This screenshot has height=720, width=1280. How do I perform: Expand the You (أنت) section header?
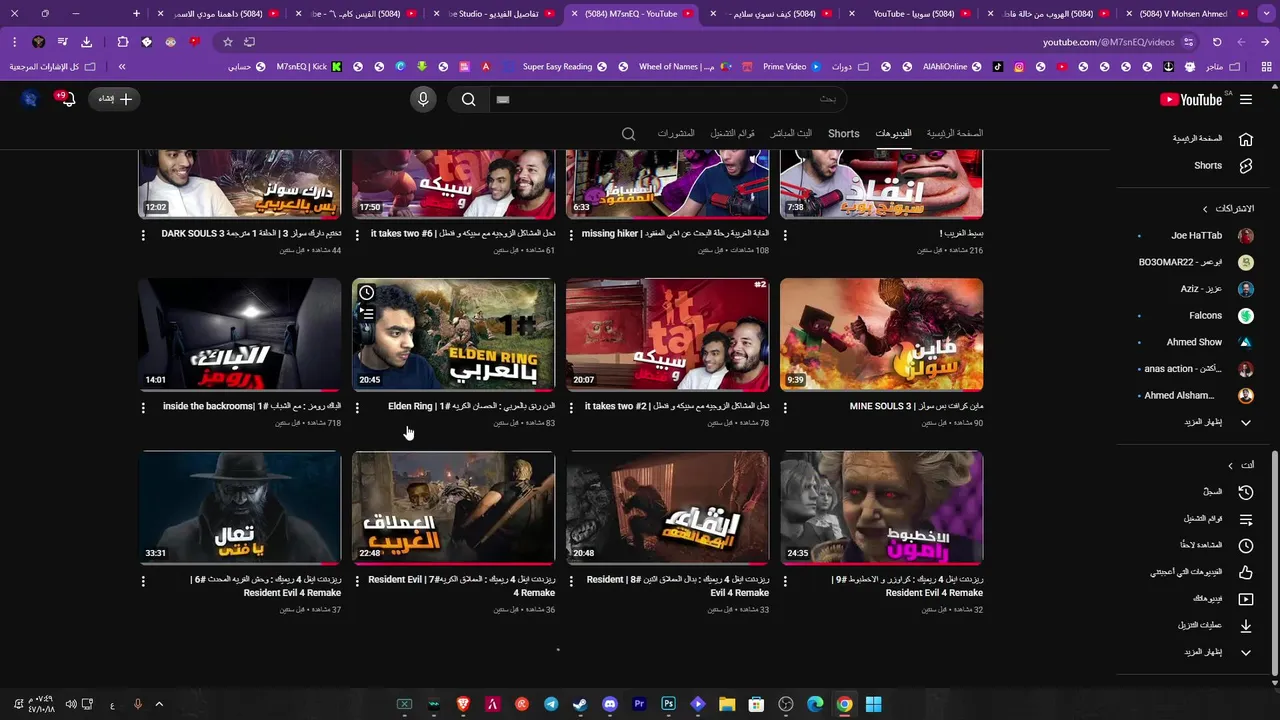point(1240,465)
